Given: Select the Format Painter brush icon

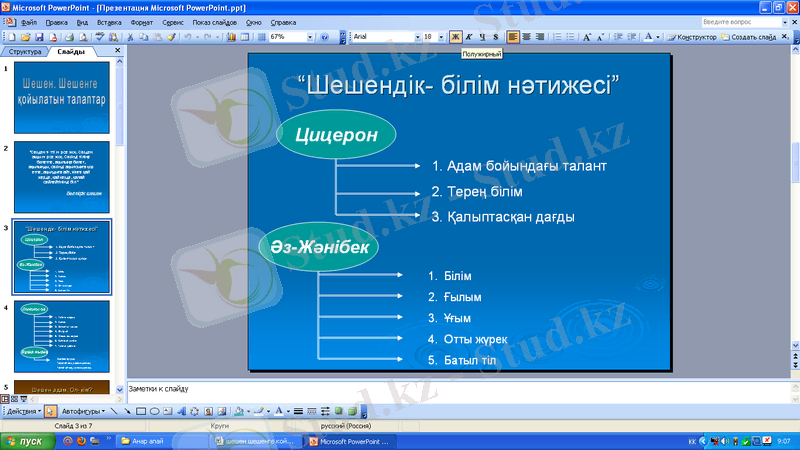Looking at the screenshot, I should click(x=171, y=37).
